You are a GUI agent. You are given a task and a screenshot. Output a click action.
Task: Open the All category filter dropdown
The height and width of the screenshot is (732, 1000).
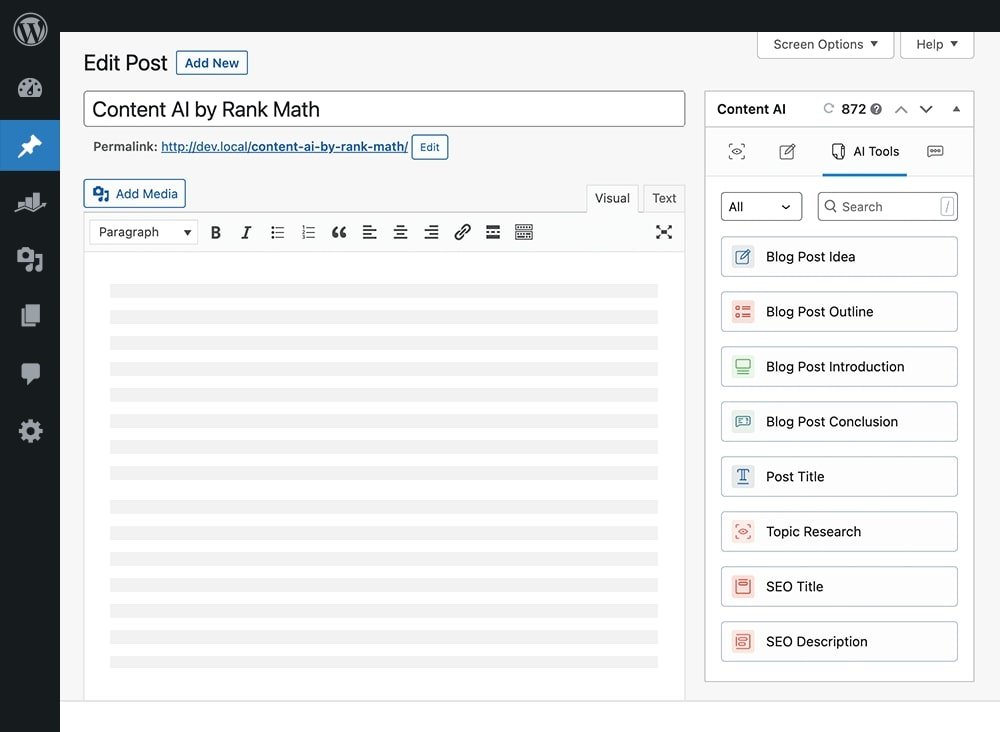coord(761,206)
